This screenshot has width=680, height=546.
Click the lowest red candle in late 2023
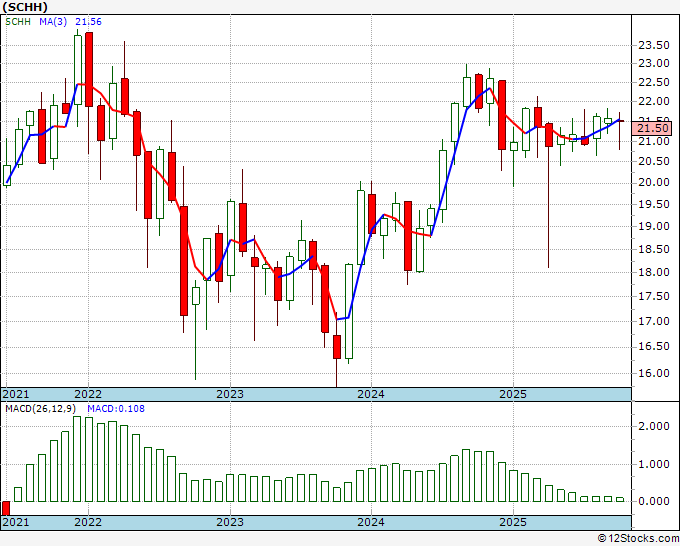pyautogui.click(x=337, y=347)
